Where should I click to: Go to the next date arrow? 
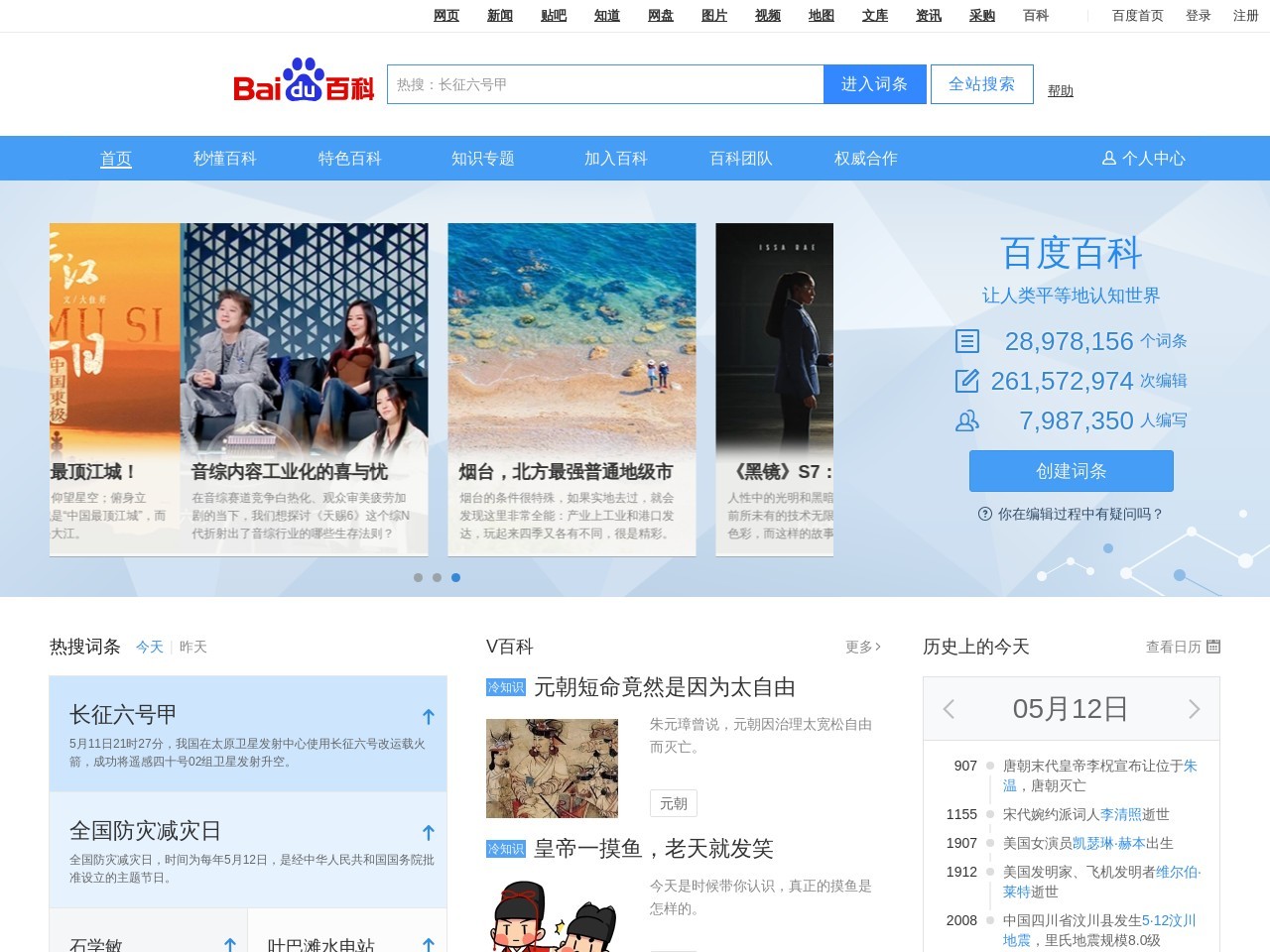tap(1195, 709)
